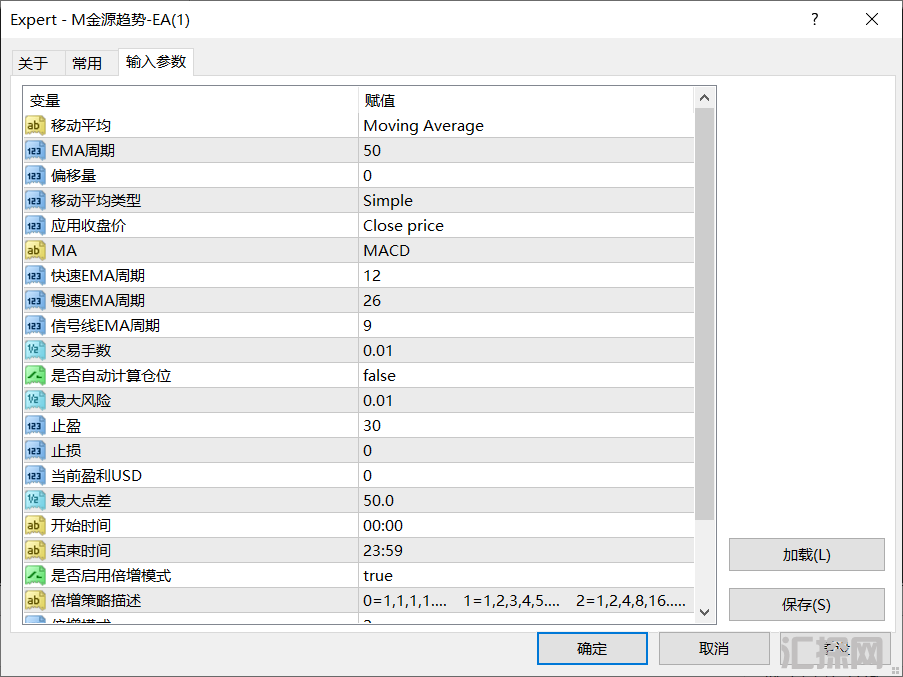The width and height of the screenshot is (903, 677).
Task: Click the integer icon beside EMA周期
Action: [35, 151]
